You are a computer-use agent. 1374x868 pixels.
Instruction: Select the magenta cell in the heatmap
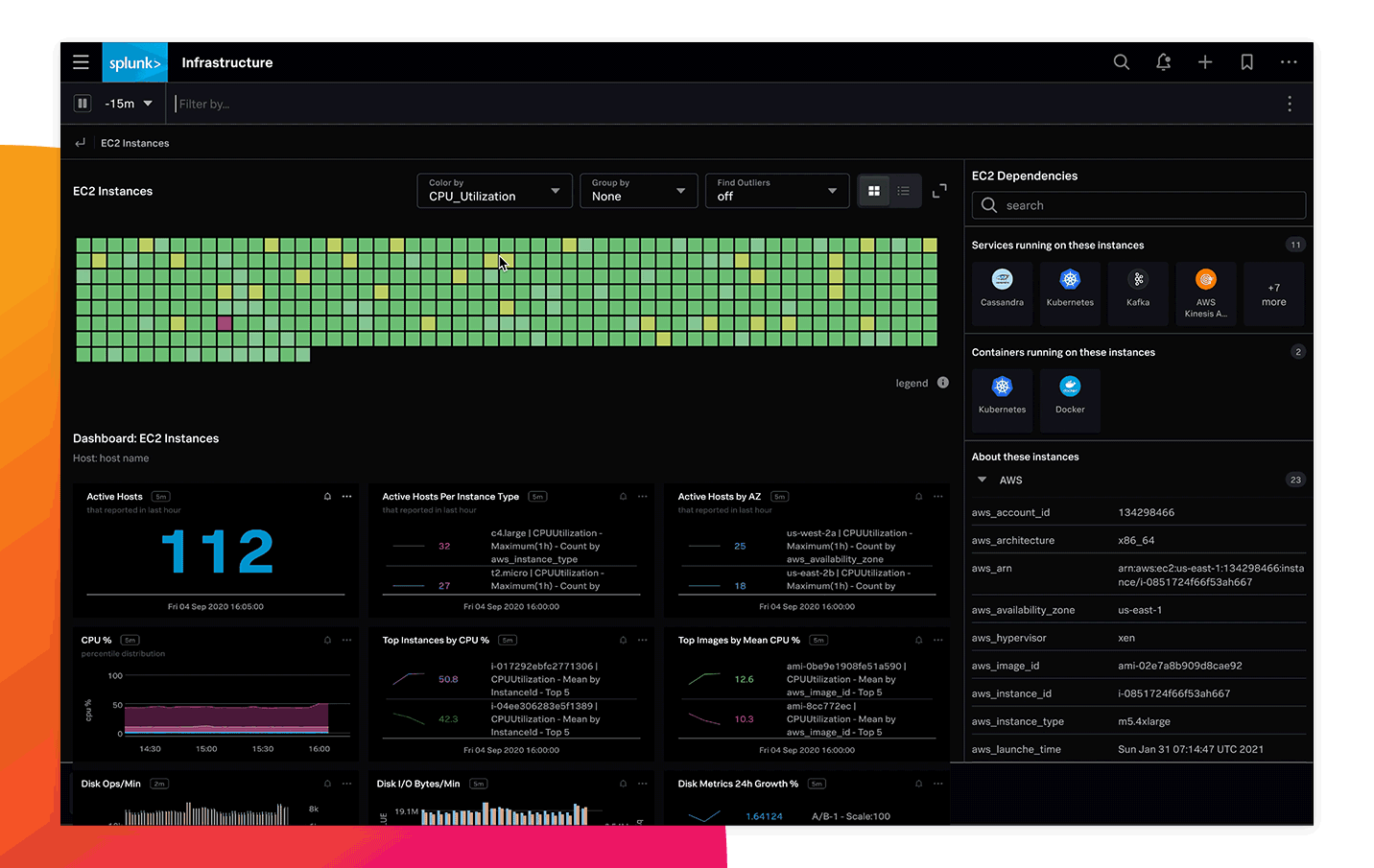(x=224, y=324)
